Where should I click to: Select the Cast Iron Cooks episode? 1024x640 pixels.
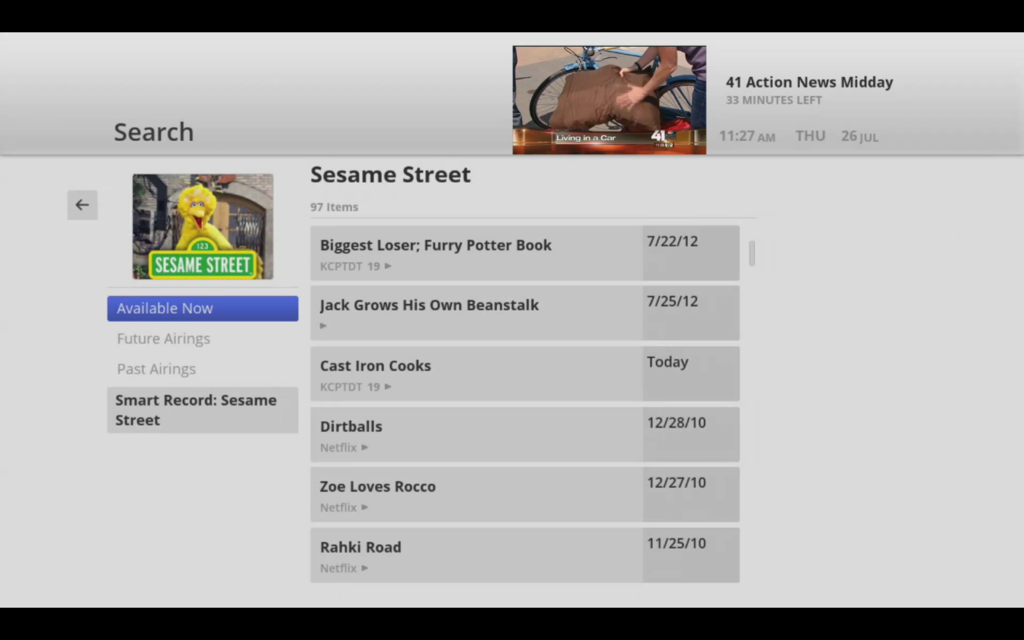(x=375, y=366)
